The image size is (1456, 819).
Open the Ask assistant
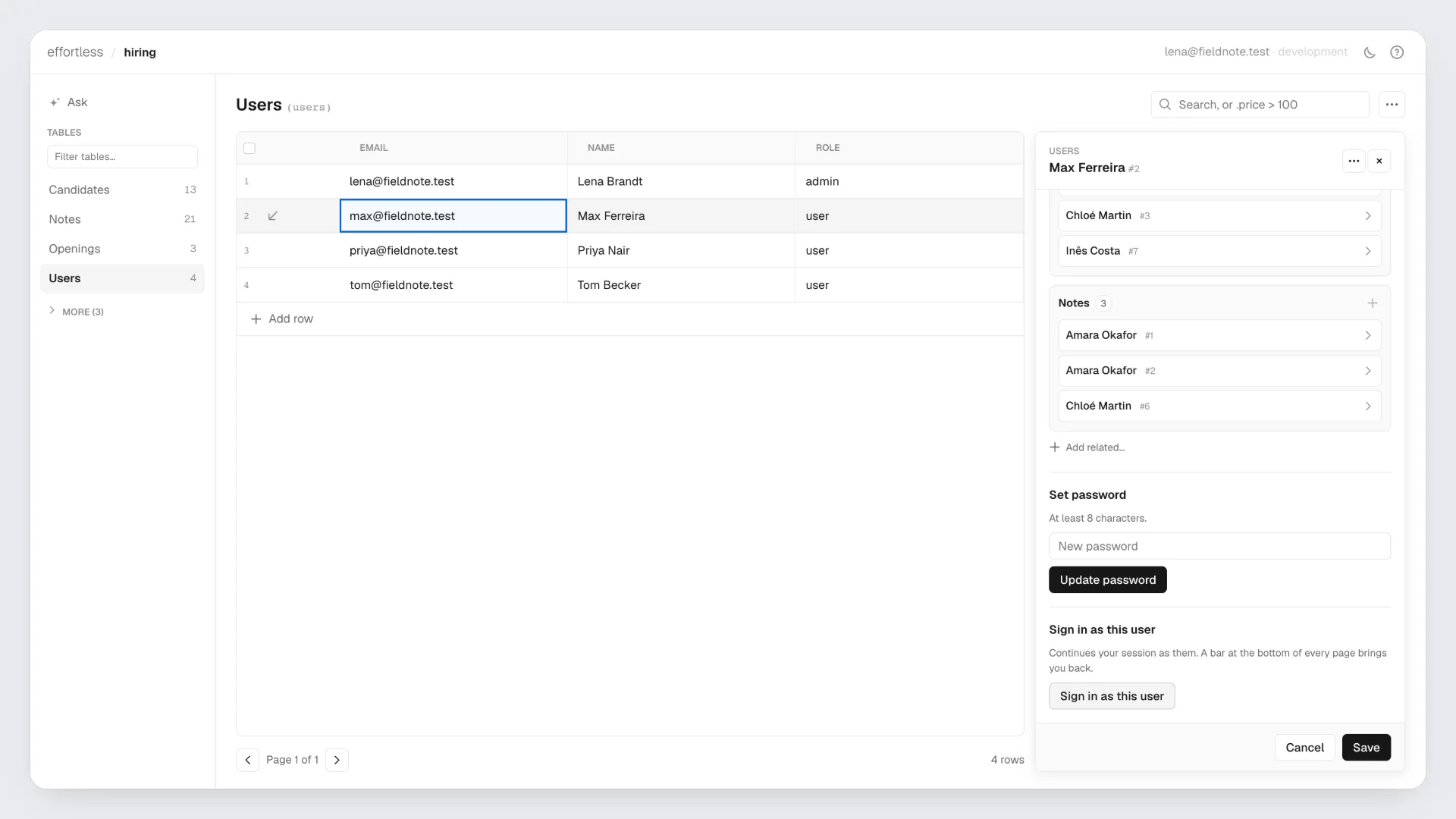point(68,102)
